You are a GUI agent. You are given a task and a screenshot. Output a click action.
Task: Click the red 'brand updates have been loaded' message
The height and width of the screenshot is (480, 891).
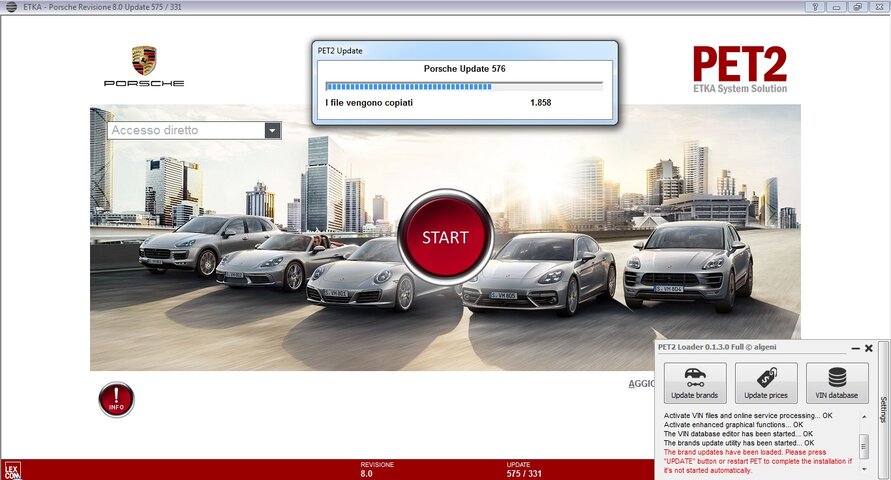point(757,461)
